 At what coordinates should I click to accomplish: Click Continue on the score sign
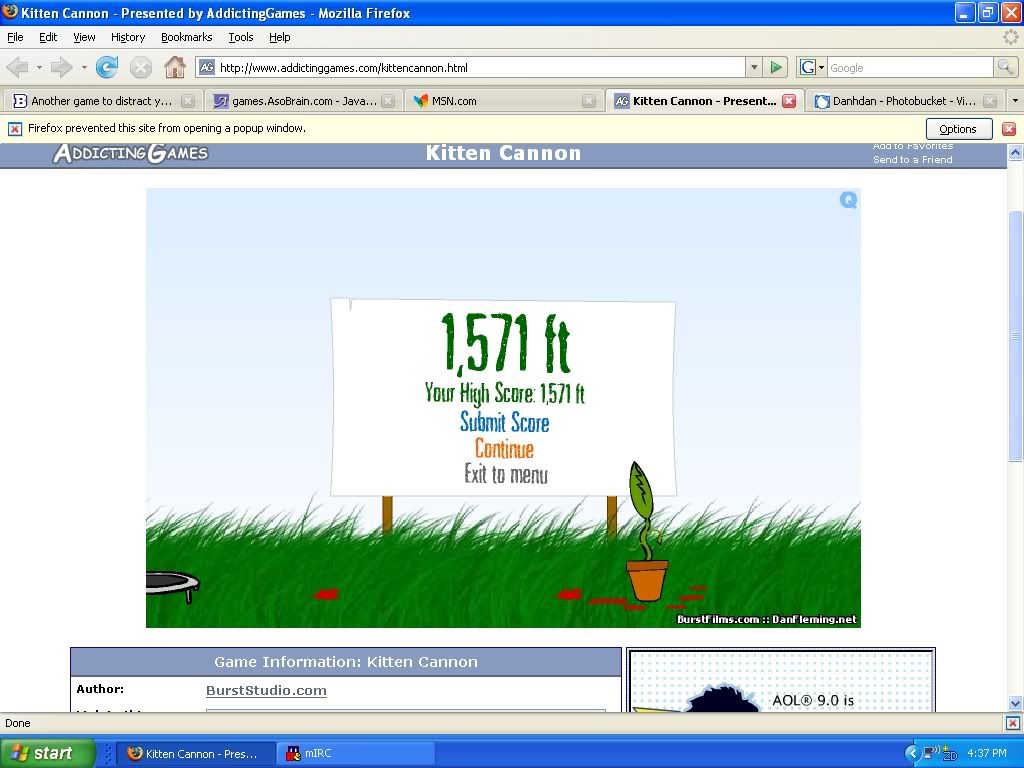tap(504, 449)
